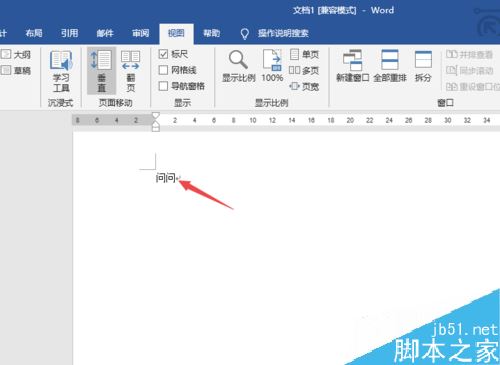Click Reset Window Position (重设窗口位置)
Viewport: 500px width, 365px height.
(473, 87)
